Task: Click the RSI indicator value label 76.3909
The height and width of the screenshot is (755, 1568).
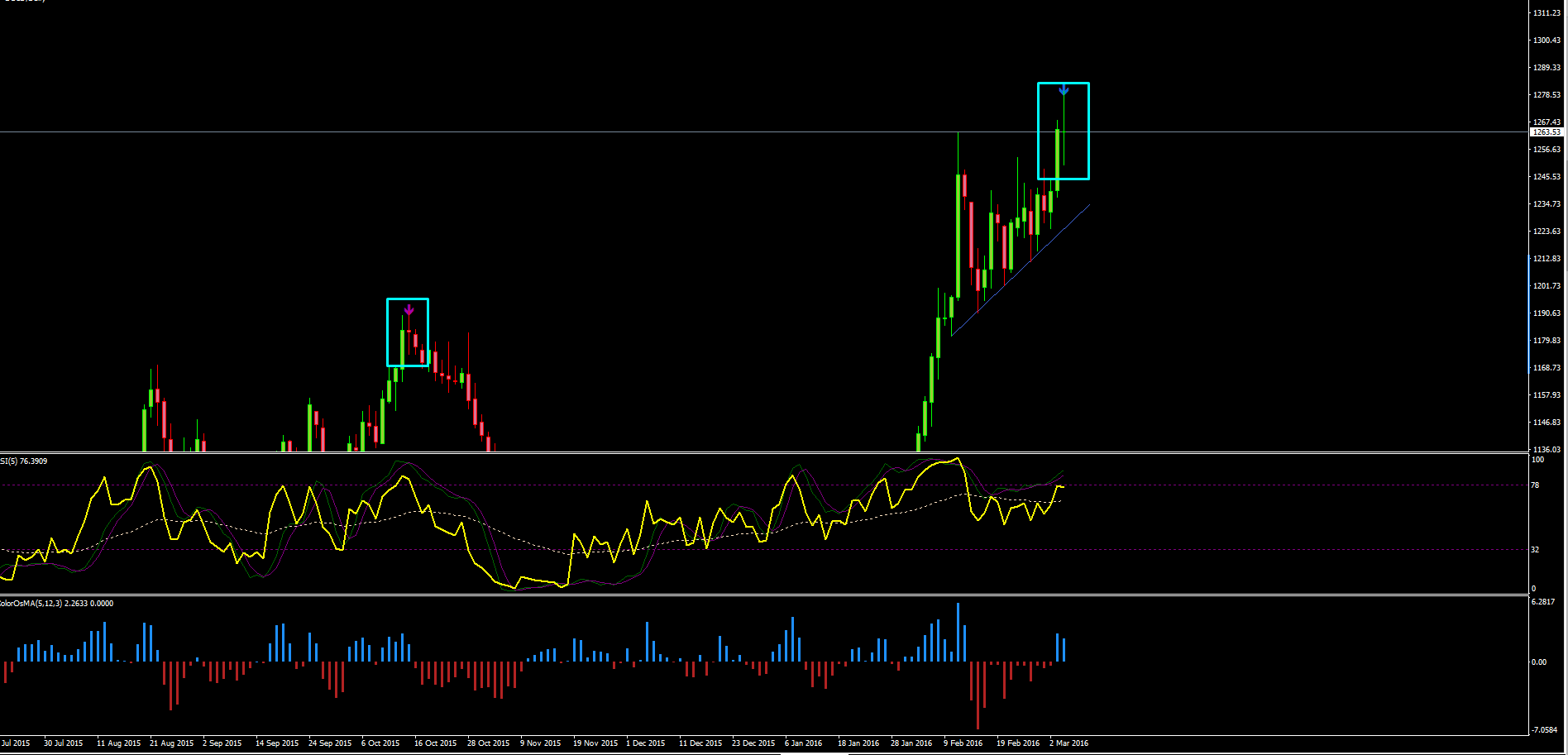Action: point(33,461)
